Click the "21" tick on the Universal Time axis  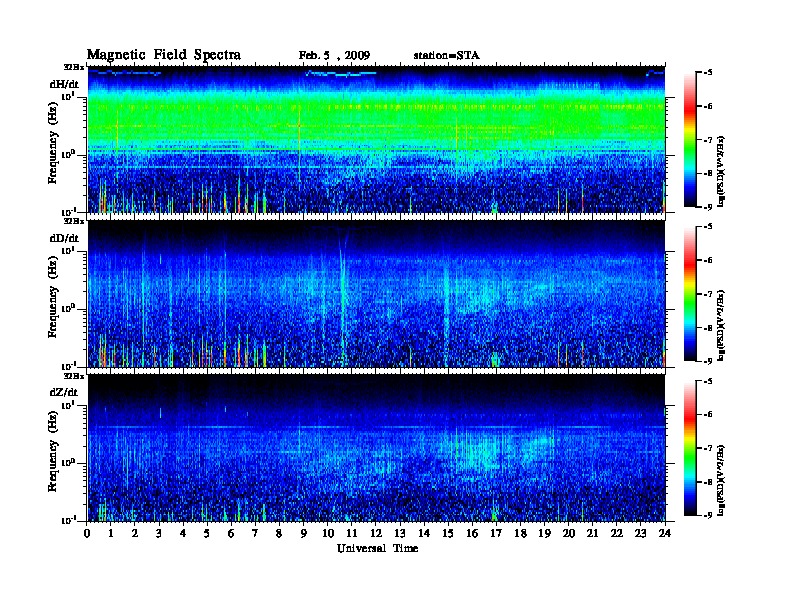pyautogui.click(x=592, y=534)
